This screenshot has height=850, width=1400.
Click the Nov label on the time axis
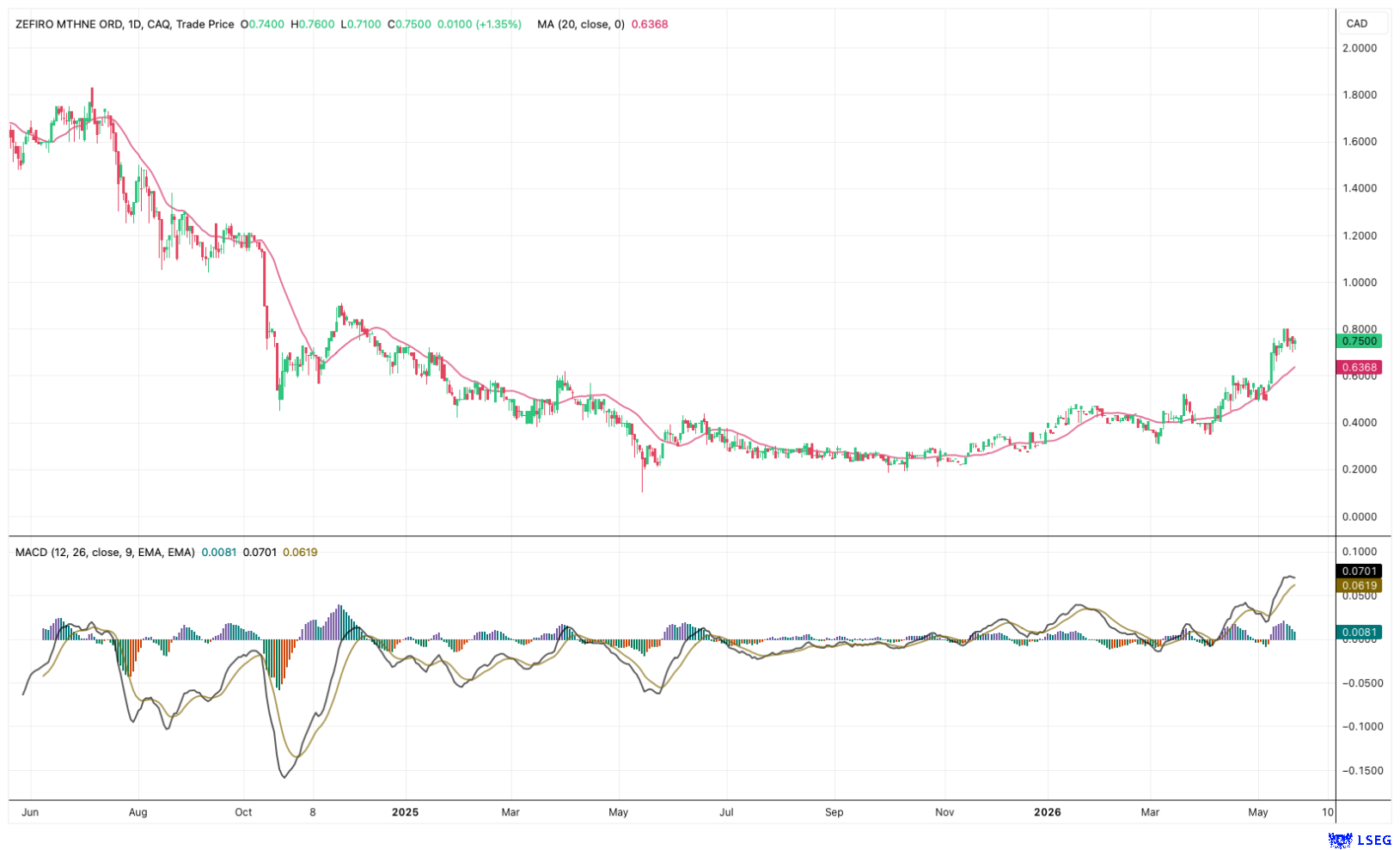[945, 811]
